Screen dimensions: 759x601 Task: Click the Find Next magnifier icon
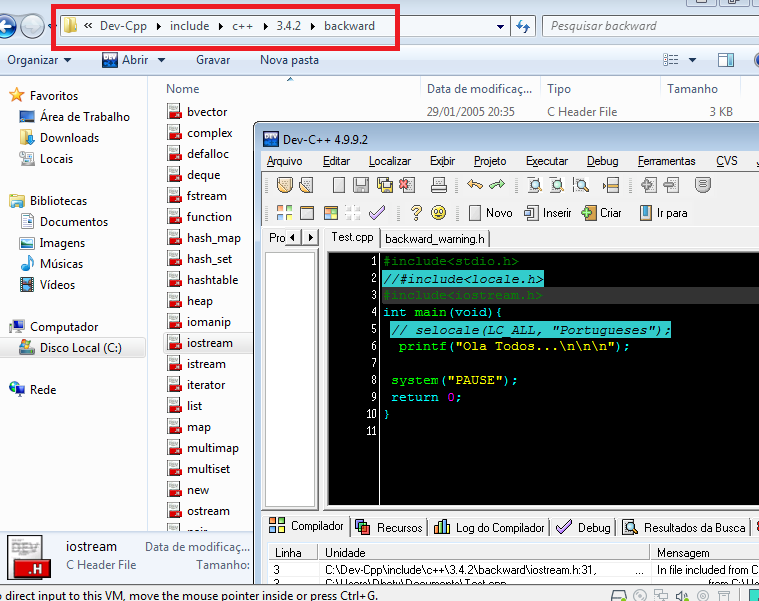[580, 185]
